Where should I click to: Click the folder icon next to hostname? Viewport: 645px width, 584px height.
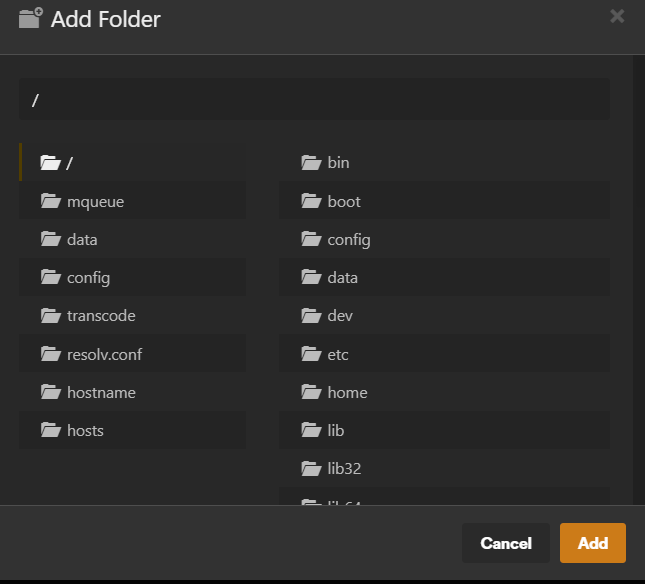point(51,392)
